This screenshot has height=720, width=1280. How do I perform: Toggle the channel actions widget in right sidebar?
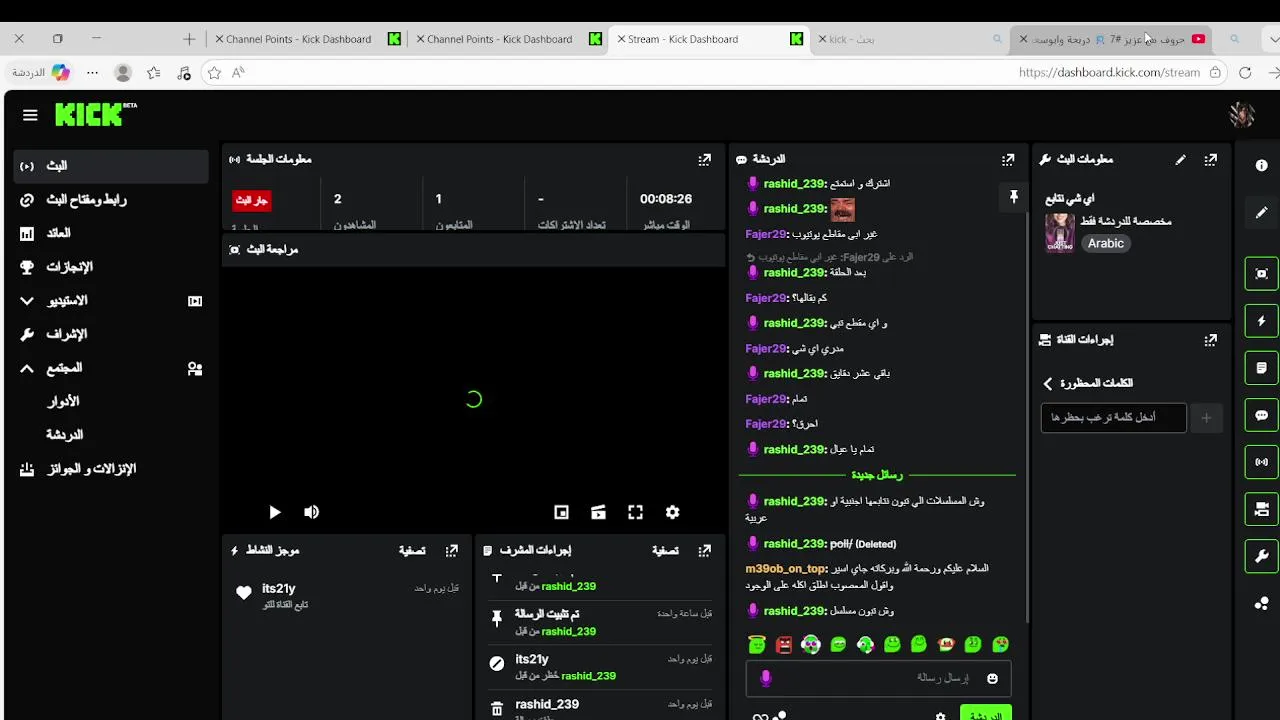point(1261,509)
